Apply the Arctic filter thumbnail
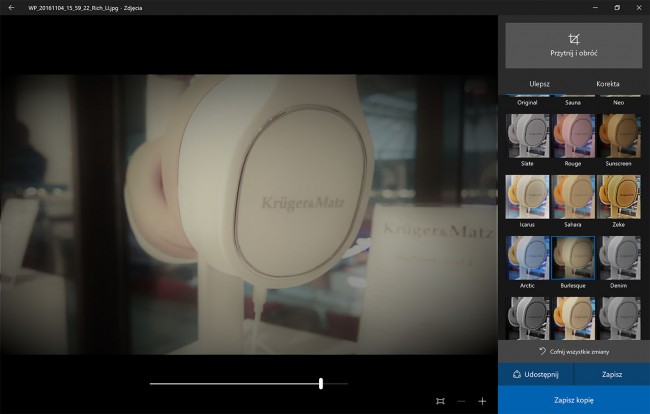Screen dimensions: 650x414 [x=527, y=258]
